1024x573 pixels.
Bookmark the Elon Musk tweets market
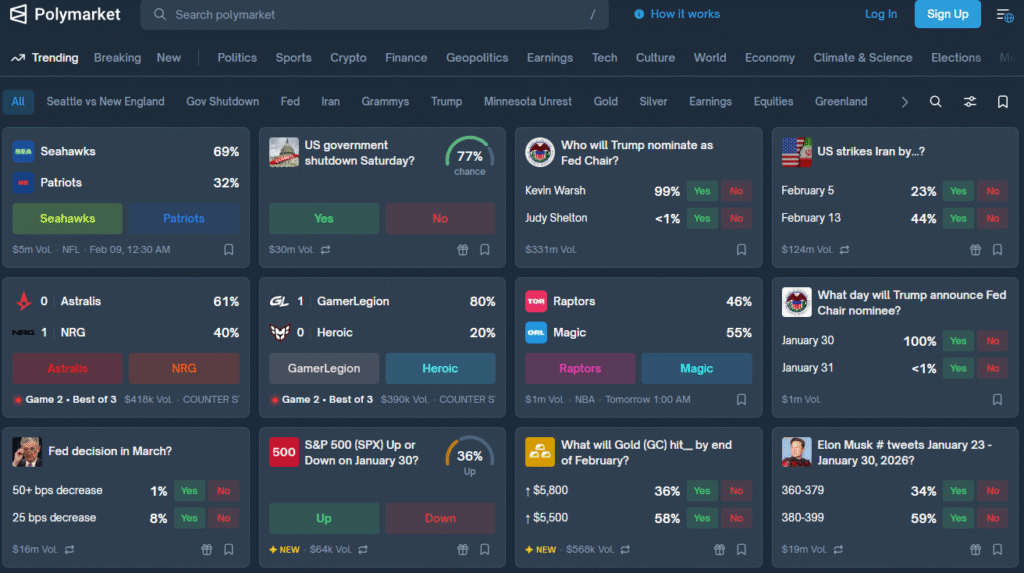tap(997, 549)
